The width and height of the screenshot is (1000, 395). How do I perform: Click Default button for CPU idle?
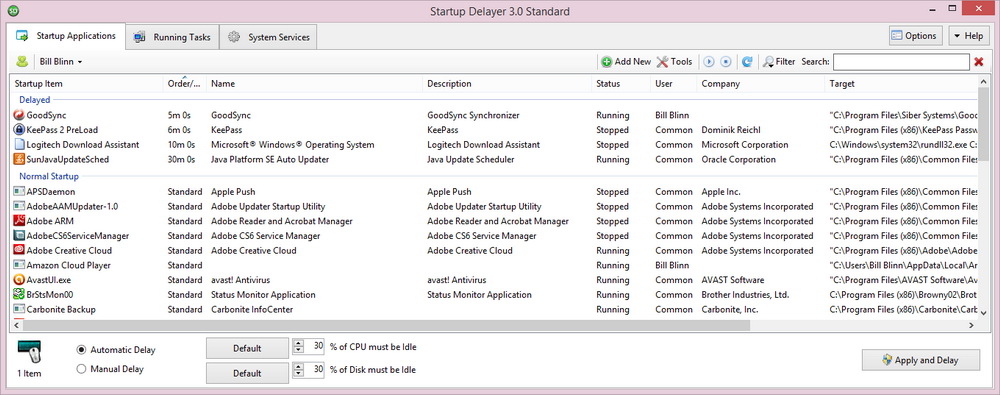[x=247, y=348]
